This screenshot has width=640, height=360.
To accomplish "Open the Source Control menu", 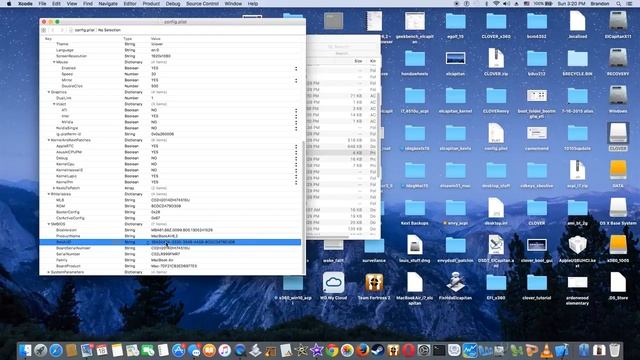I will pos(202,4).
